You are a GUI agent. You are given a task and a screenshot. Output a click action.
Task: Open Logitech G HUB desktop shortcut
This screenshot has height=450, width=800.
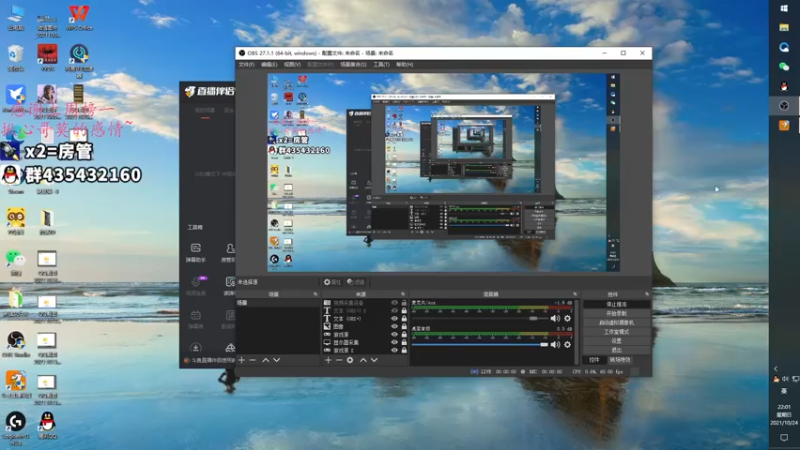(16, 428)
